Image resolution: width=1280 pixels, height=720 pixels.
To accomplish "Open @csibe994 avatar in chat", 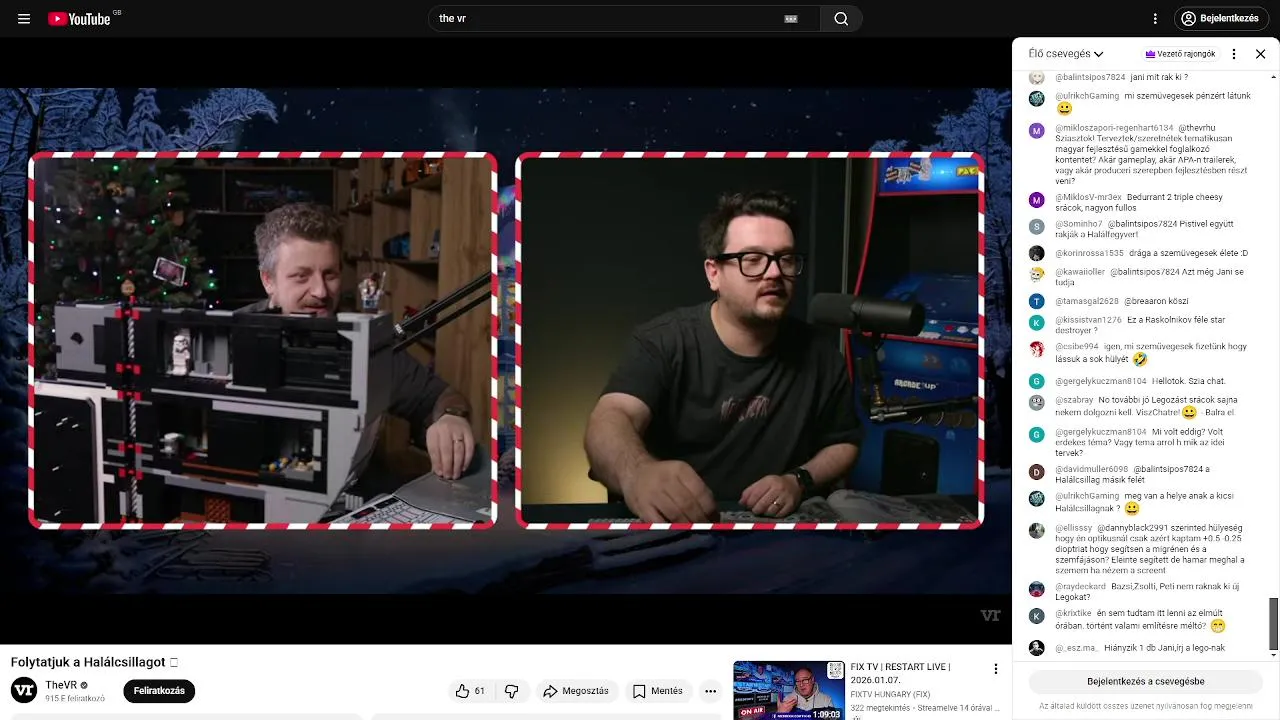I will pos(1037,349).
